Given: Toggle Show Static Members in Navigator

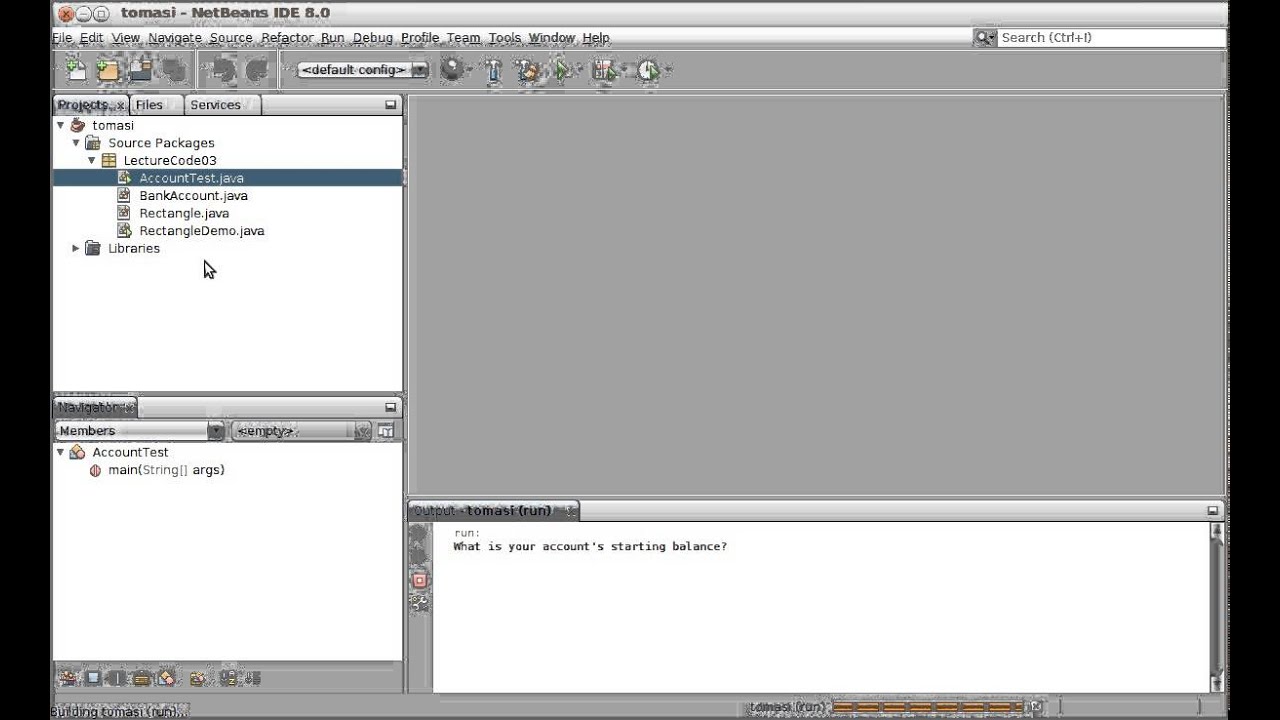Looking at the screenshot, I should click(116, 678).
